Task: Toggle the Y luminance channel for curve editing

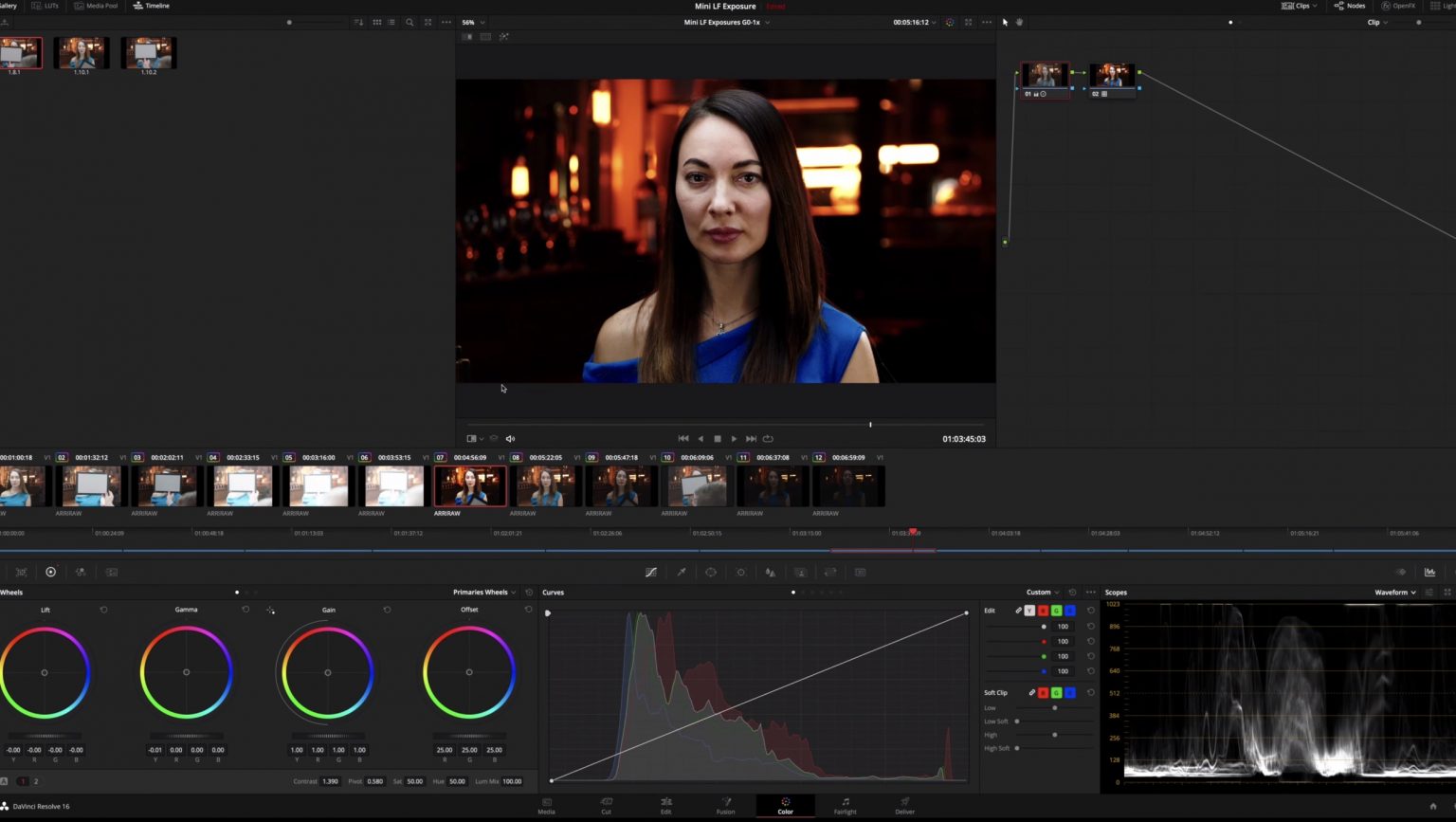Action: [x=1030, y=611]
